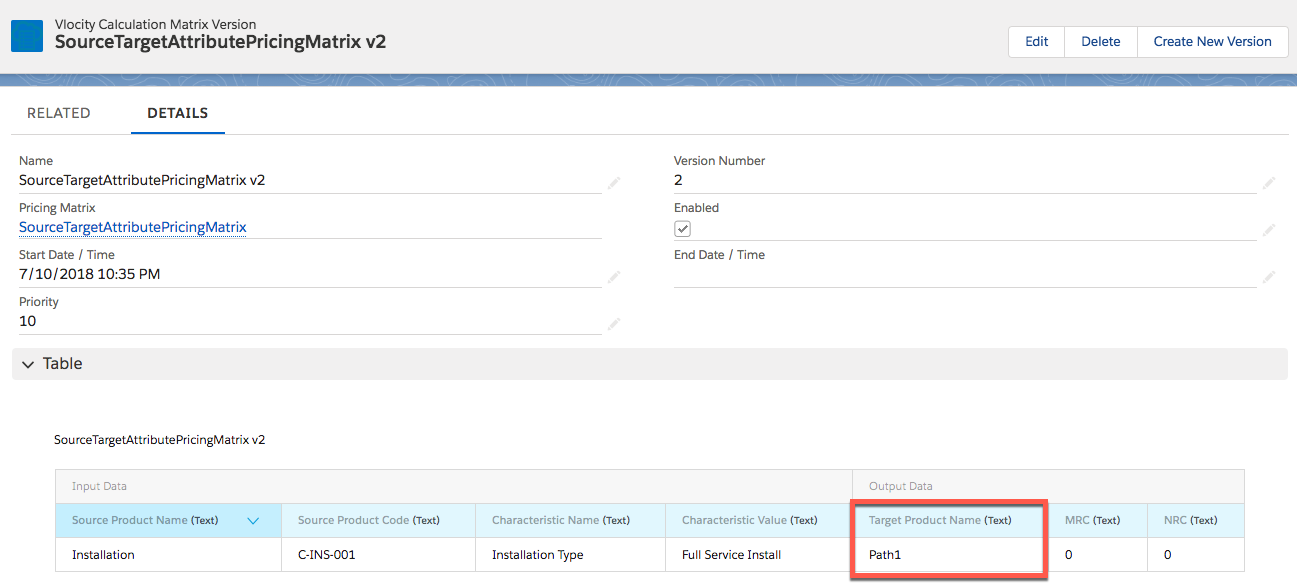Select the Full Service Install cell
Image resolution: width=1297 pixels, height=585 pixels.
tap(759, 554)
